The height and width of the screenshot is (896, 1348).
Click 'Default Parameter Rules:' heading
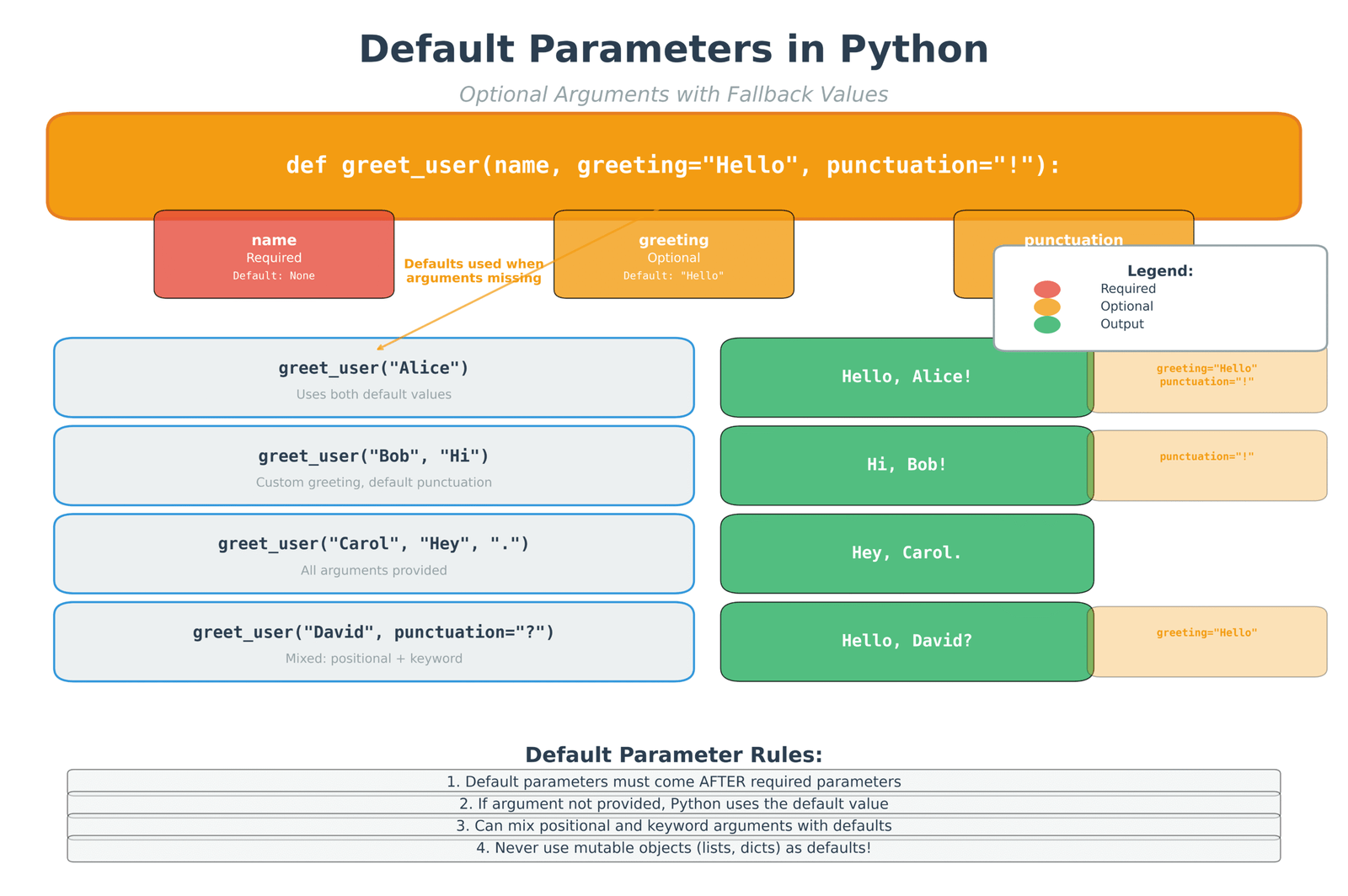click(x=673, y=755)
